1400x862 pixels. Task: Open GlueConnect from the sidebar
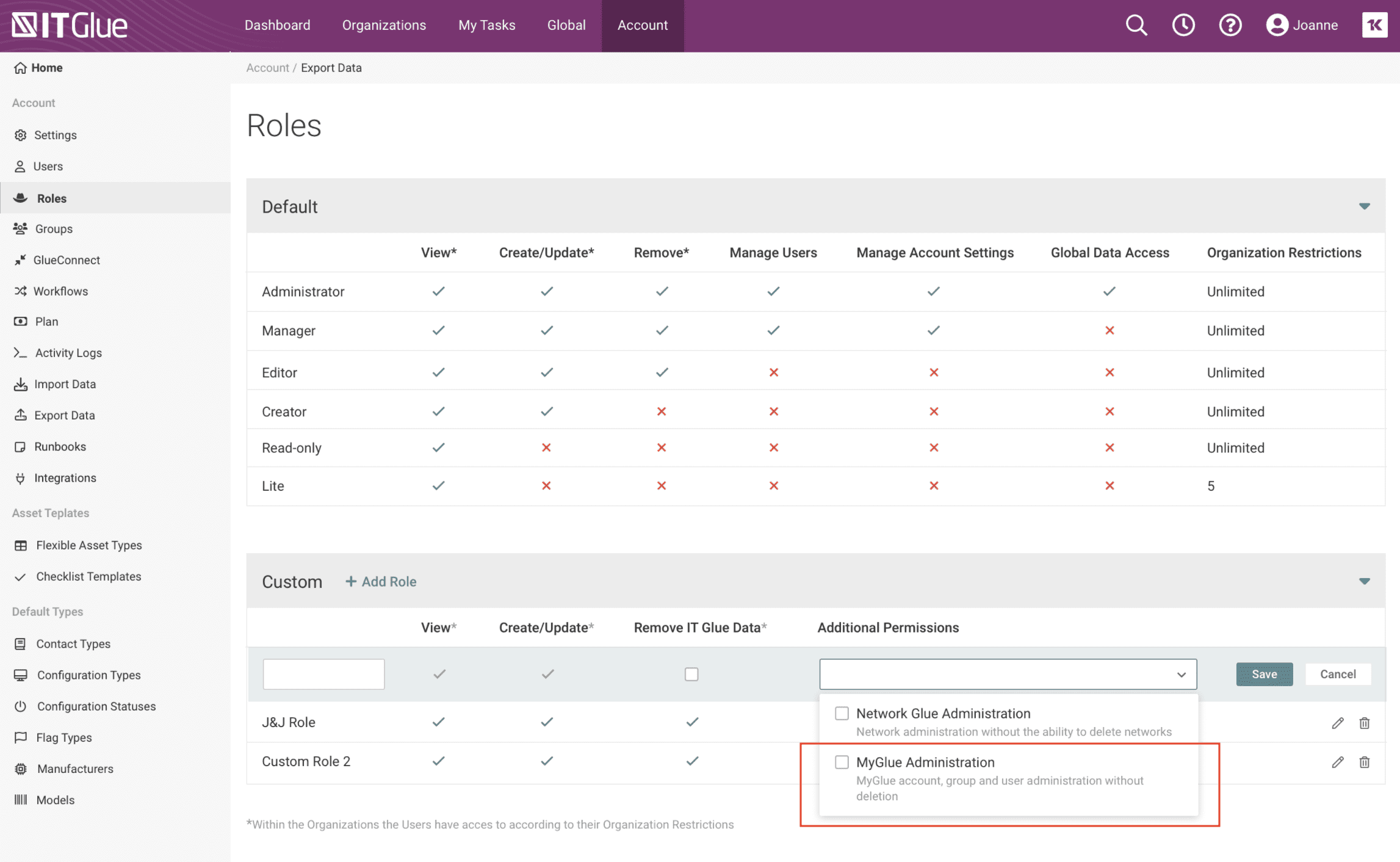tap(67, 260)
